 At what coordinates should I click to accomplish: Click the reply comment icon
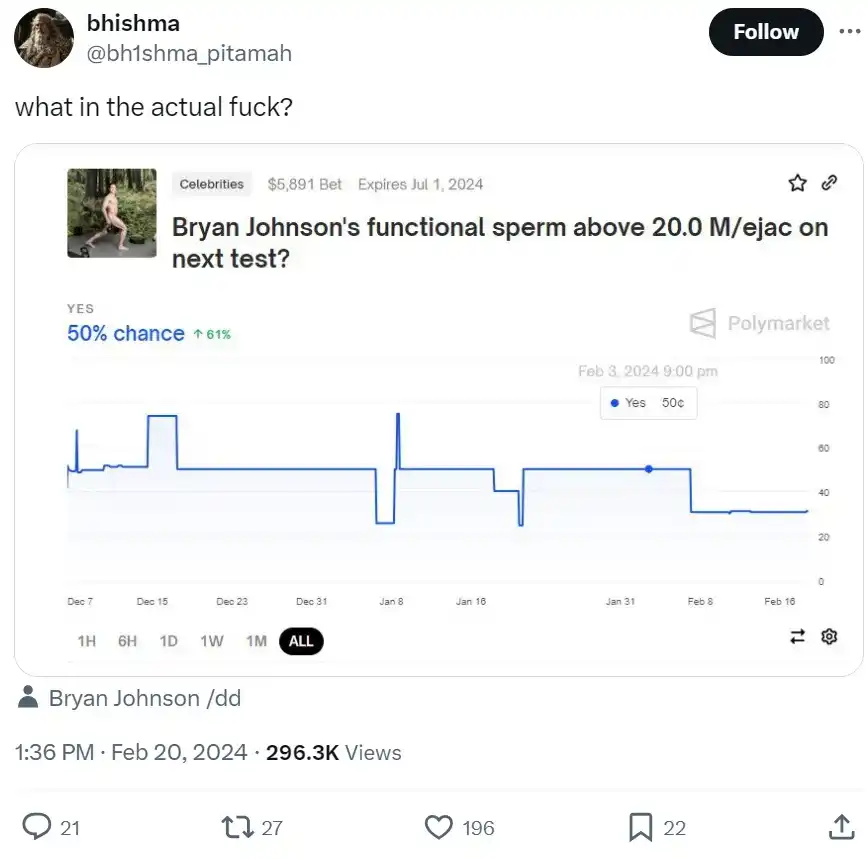37,827
